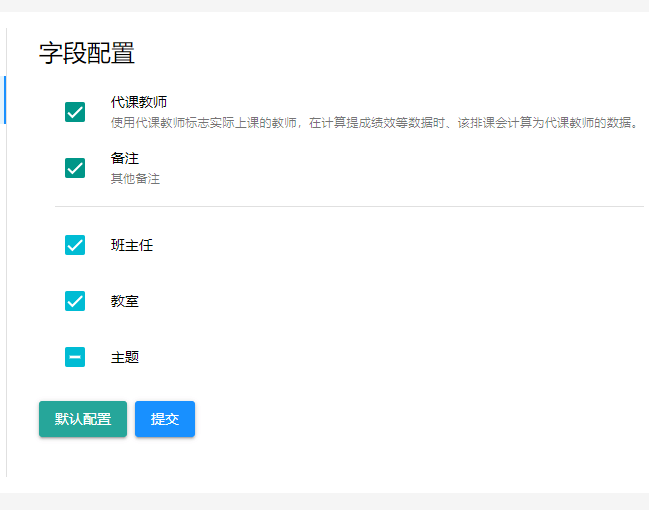Screen dimensions: 649x510
Task: Click the 备注 field label
Action: coord(125,159)
